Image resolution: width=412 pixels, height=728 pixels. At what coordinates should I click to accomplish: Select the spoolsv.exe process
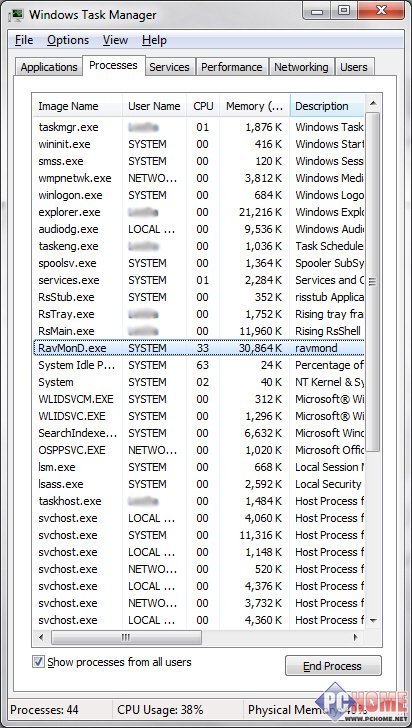(199, 263)
